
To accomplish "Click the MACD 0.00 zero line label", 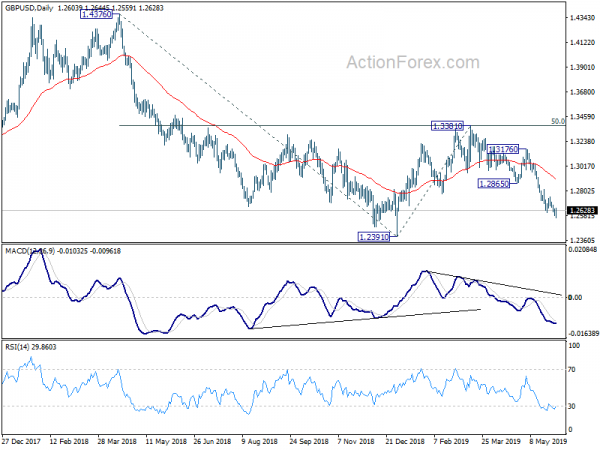I will coord(575,297).
